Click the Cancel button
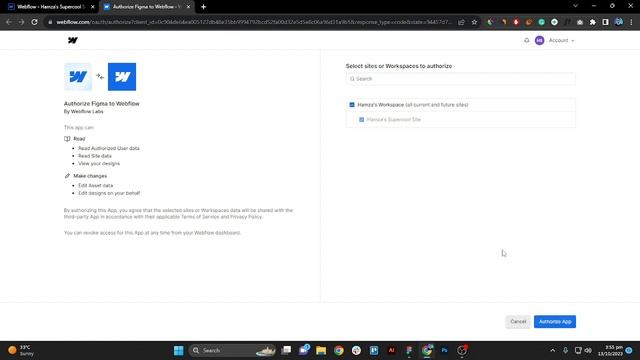This screenshot has width=640, height=360. 518,322
